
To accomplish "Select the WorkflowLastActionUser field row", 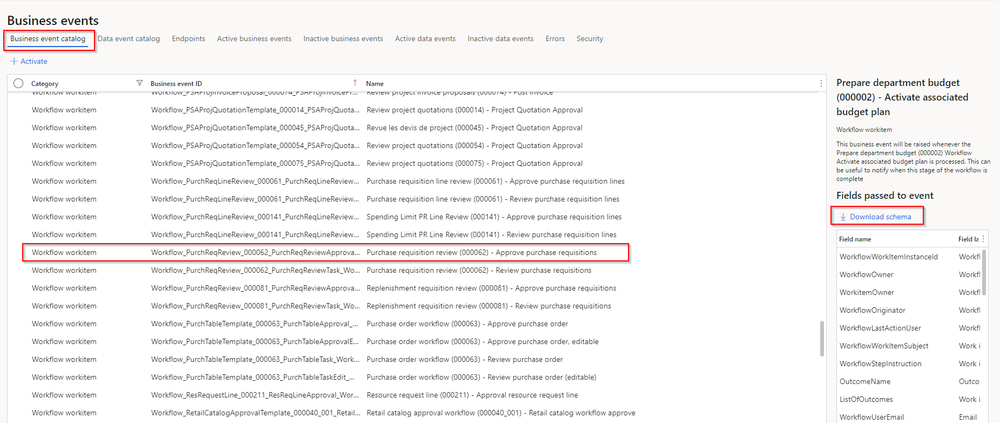I will coord(909,328).
